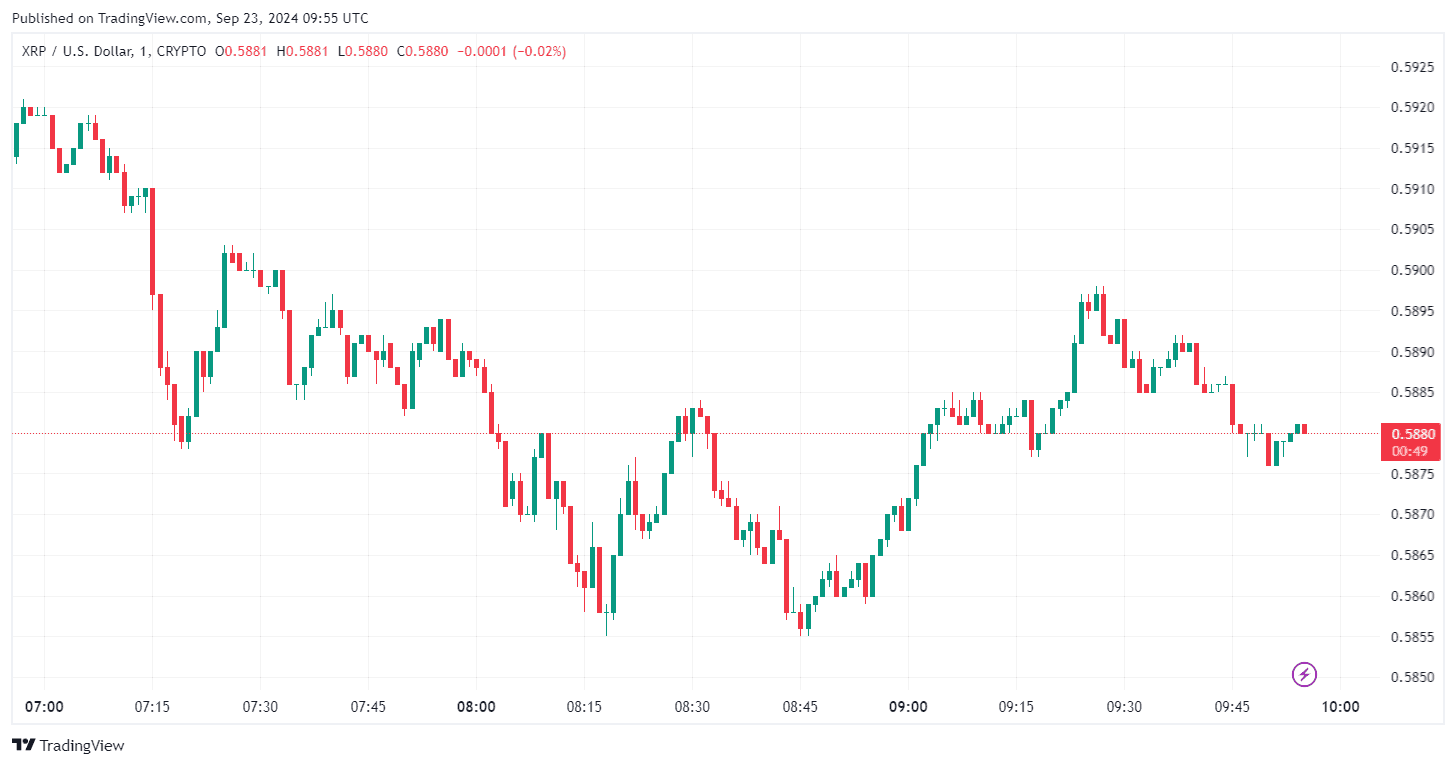Click the red 0.5880 current price label

(x=1410, y=434)
